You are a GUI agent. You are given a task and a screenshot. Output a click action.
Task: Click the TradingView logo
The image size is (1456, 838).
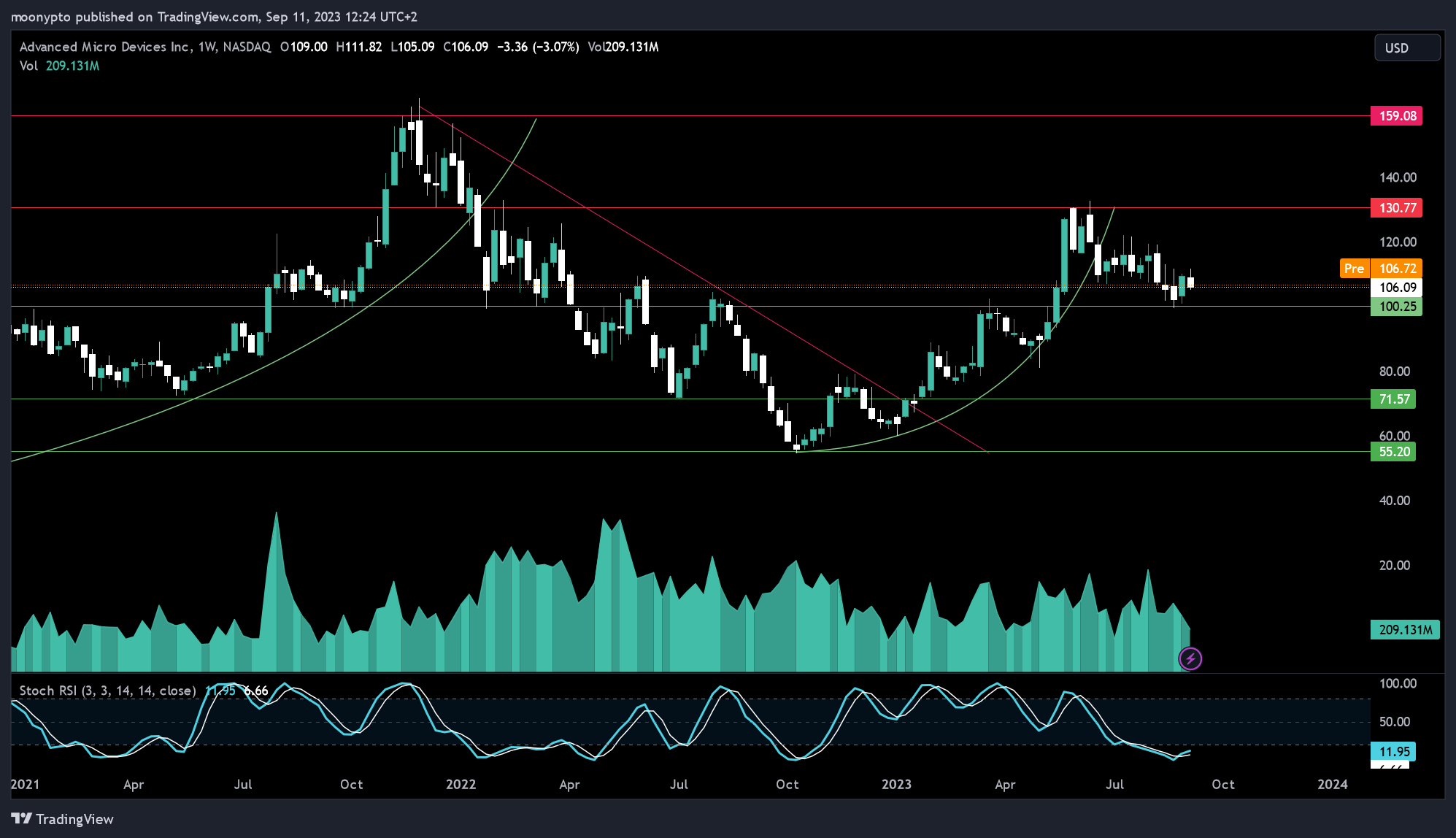(63, 819)
